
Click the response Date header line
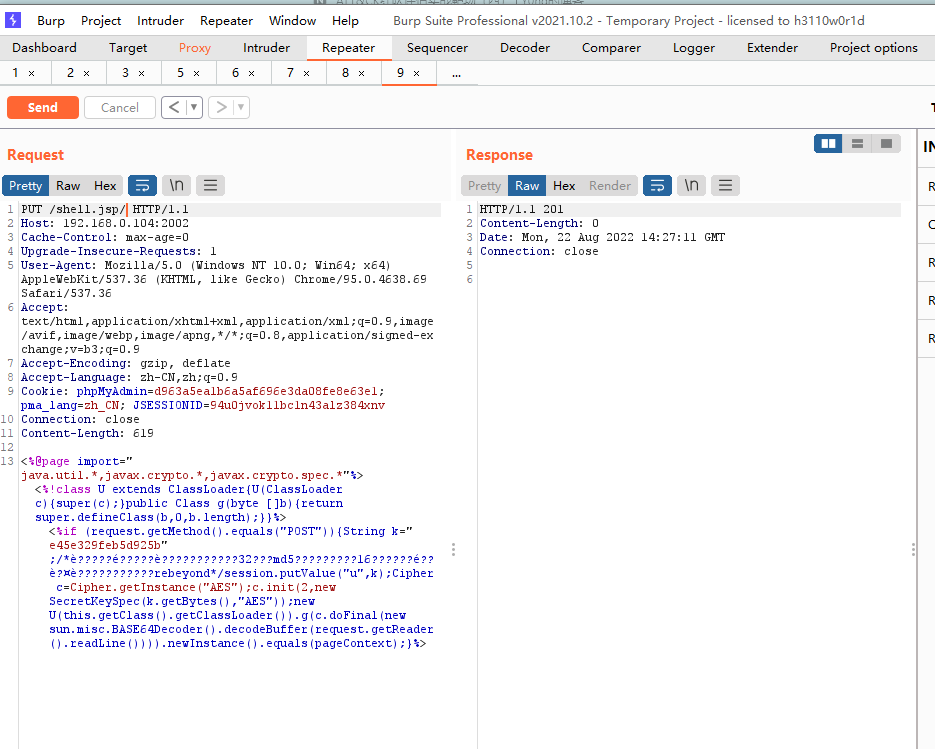click(x=602, y=237)
